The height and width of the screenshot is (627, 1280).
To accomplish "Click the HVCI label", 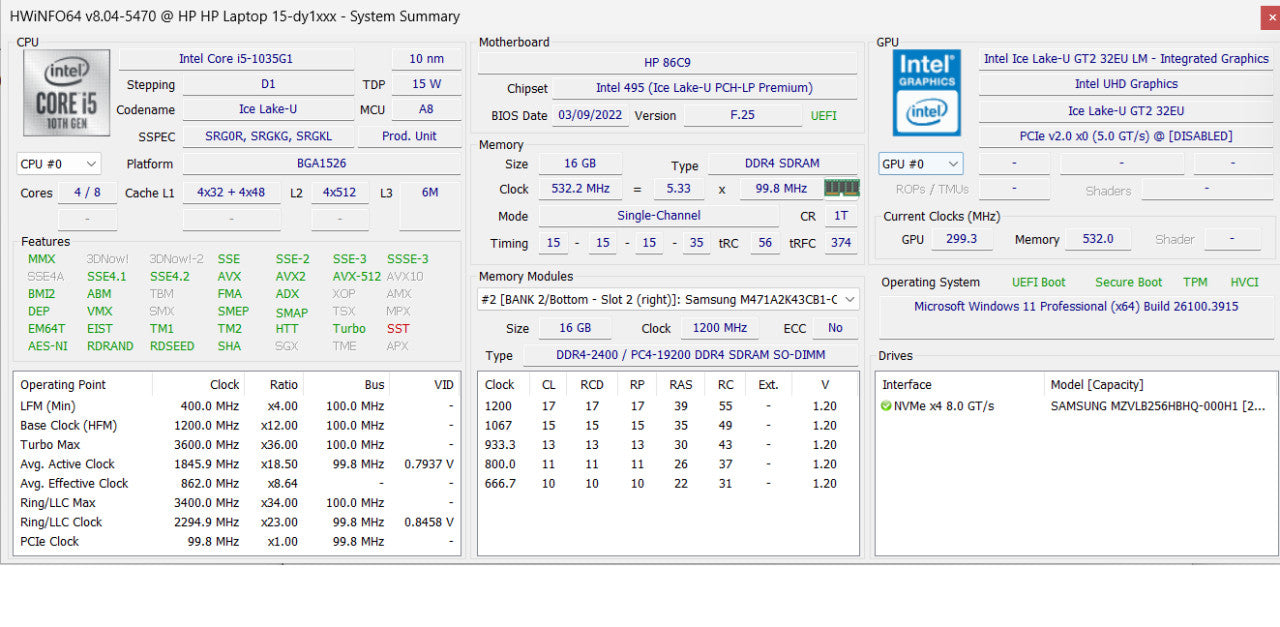I will pyautogui.click(x=1244, y=282).
